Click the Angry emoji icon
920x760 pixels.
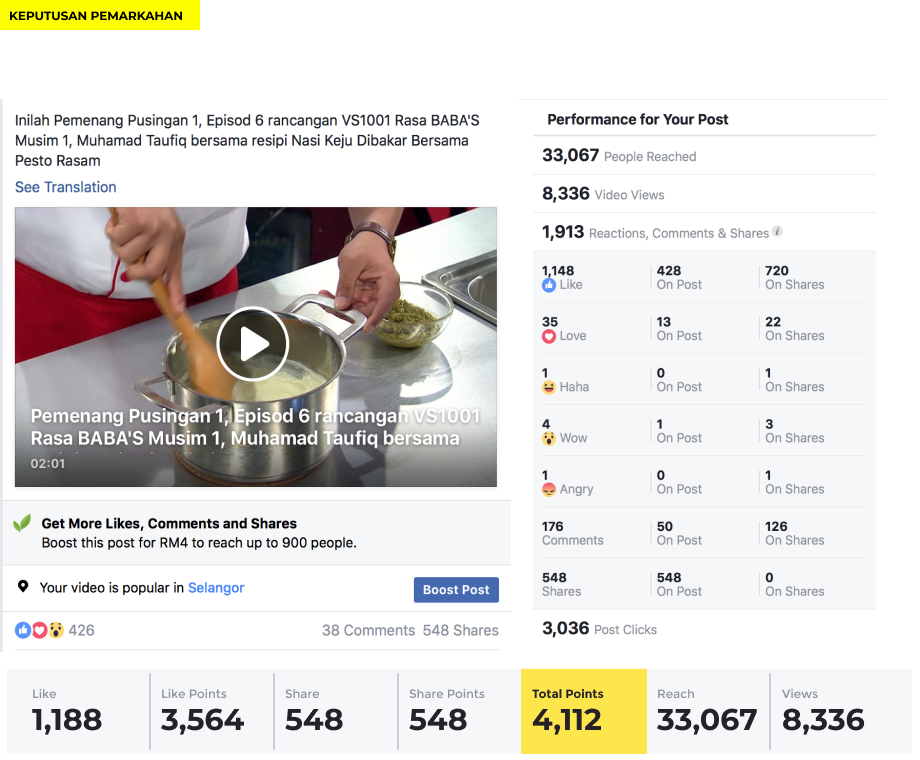point(549,489)
